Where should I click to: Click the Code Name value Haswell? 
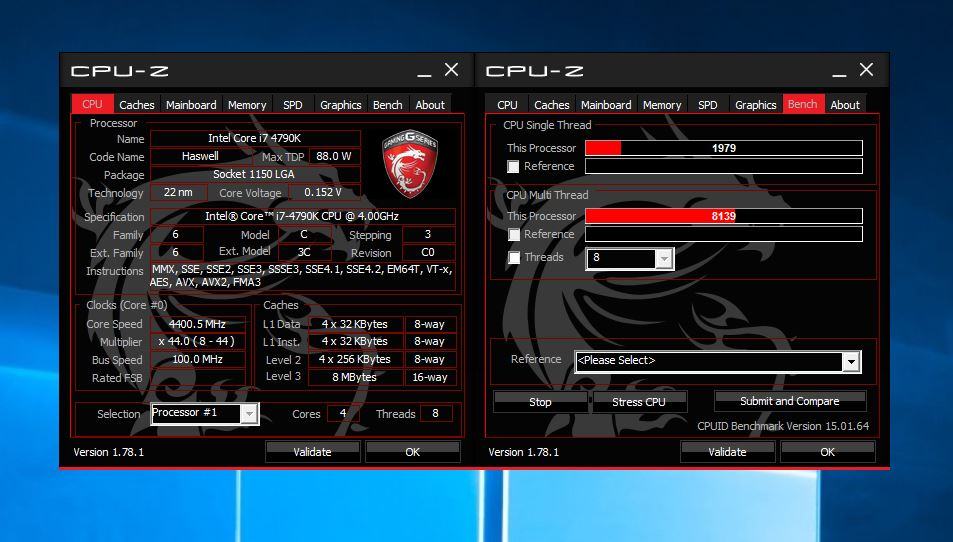(x=200, y=156)
